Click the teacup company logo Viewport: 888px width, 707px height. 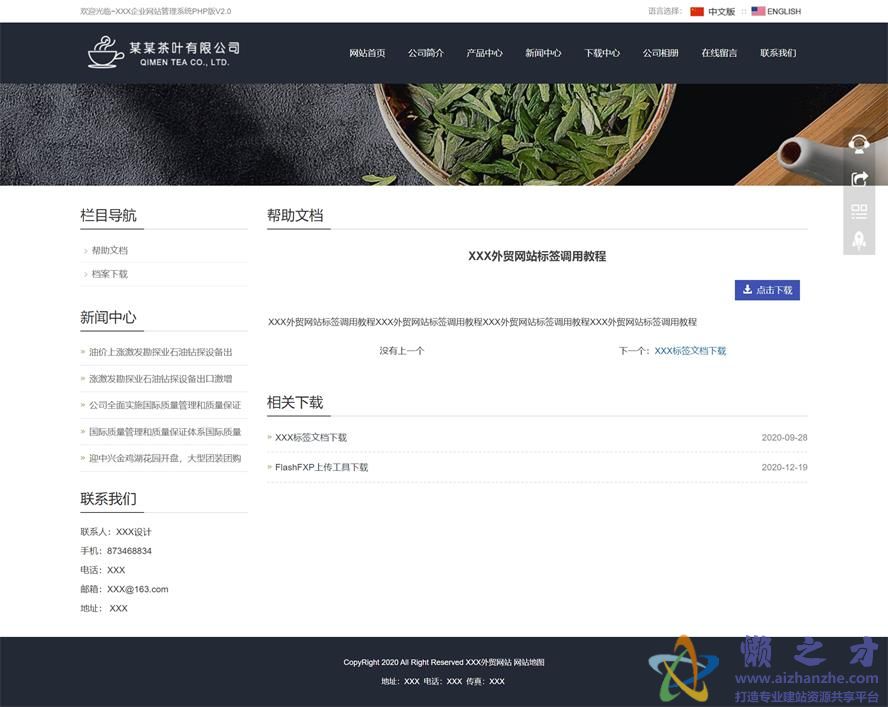[105, 52]
